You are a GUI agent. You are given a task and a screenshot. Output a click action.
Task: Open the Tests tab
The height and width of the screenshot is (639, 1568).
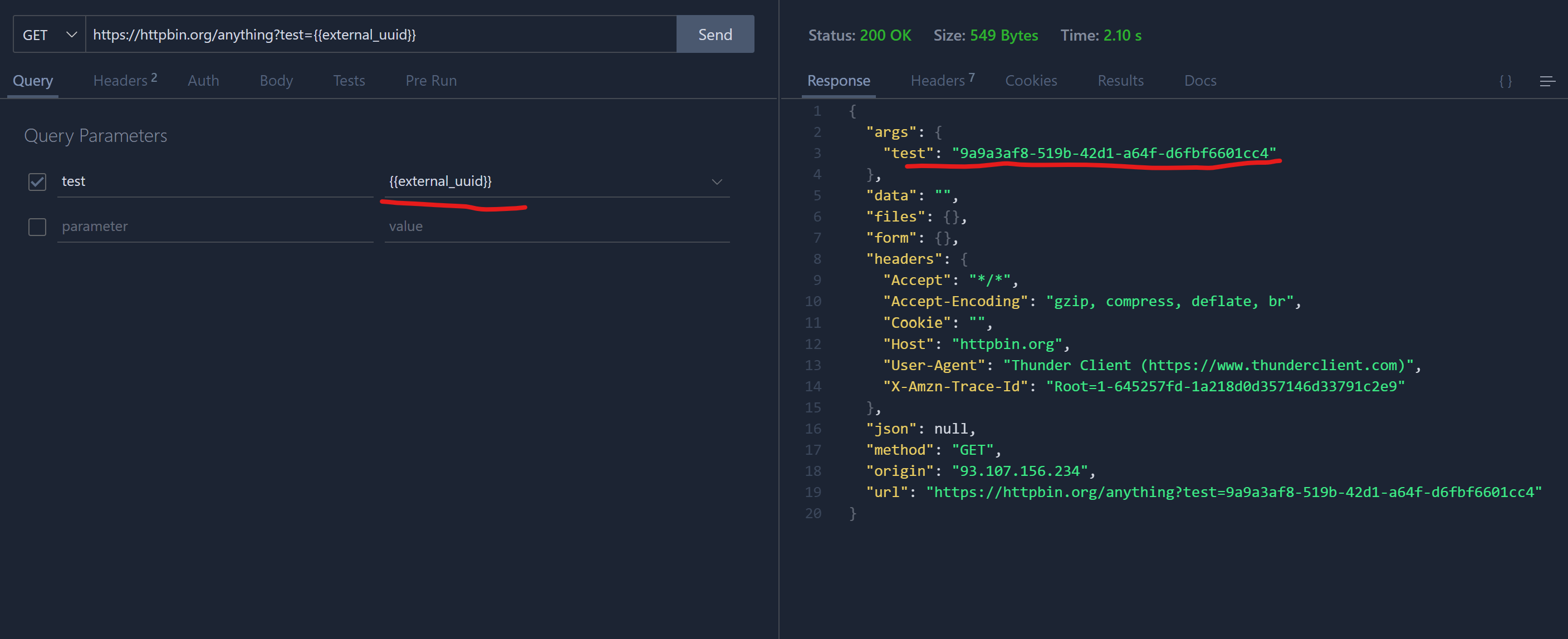348,80
